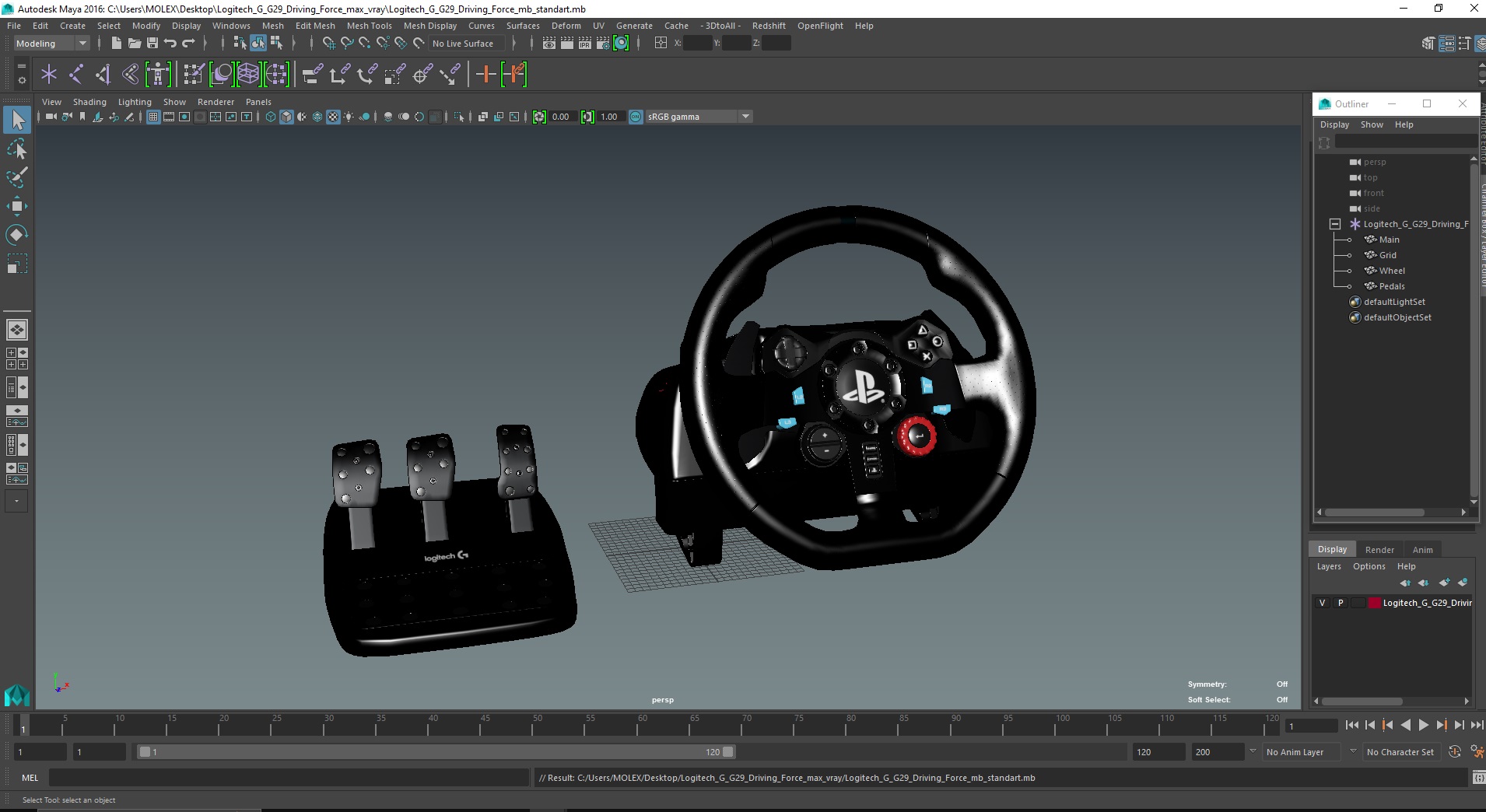Click the Create Joint shelf icon

click(x=76, y=75)
